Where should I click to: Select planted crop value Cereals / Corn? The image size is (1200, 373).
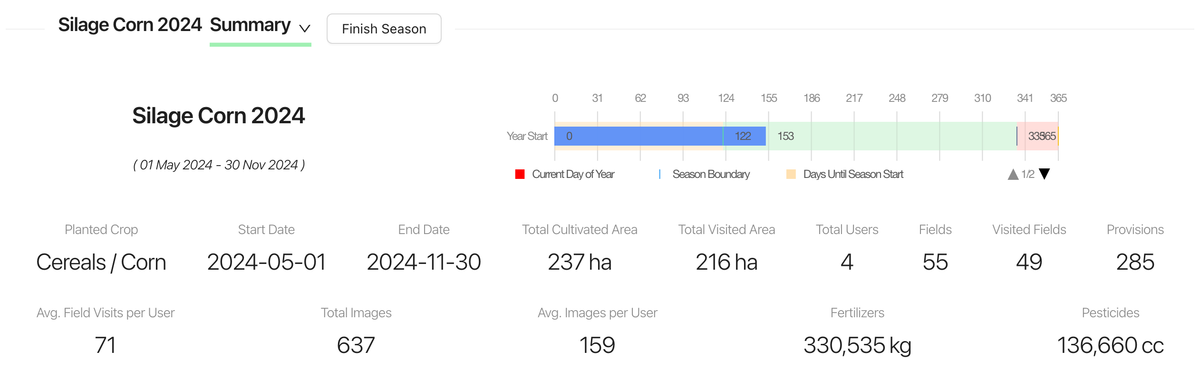(x=101, y=263)
